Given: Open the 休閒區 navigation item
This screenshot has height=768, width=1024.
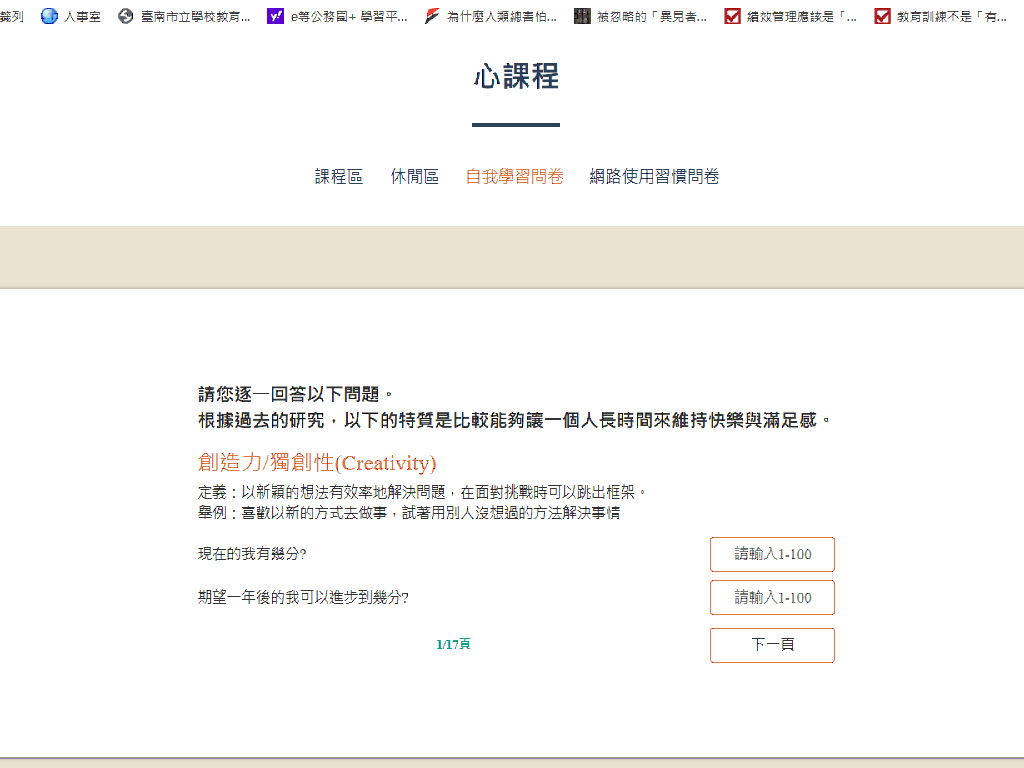Looking at the screenshot, I should click(414, 177).
